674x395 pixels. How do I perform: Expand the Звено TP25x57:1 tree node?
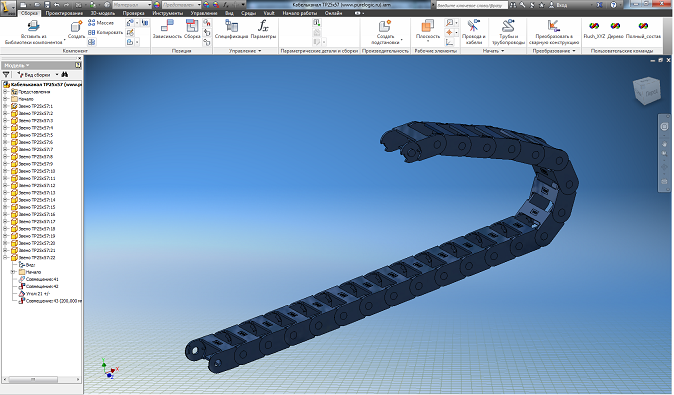tap(6, 106)
